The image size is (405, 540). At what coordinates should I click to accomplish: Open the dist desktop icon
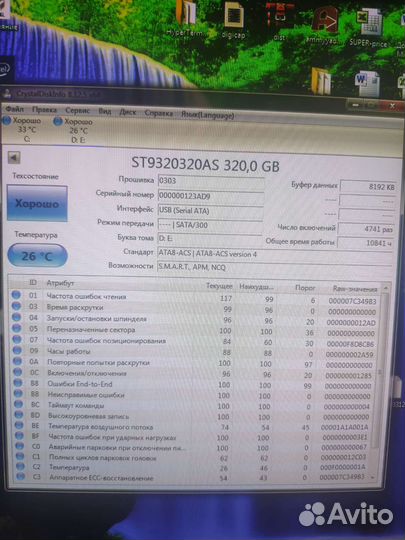pos(280,21)
